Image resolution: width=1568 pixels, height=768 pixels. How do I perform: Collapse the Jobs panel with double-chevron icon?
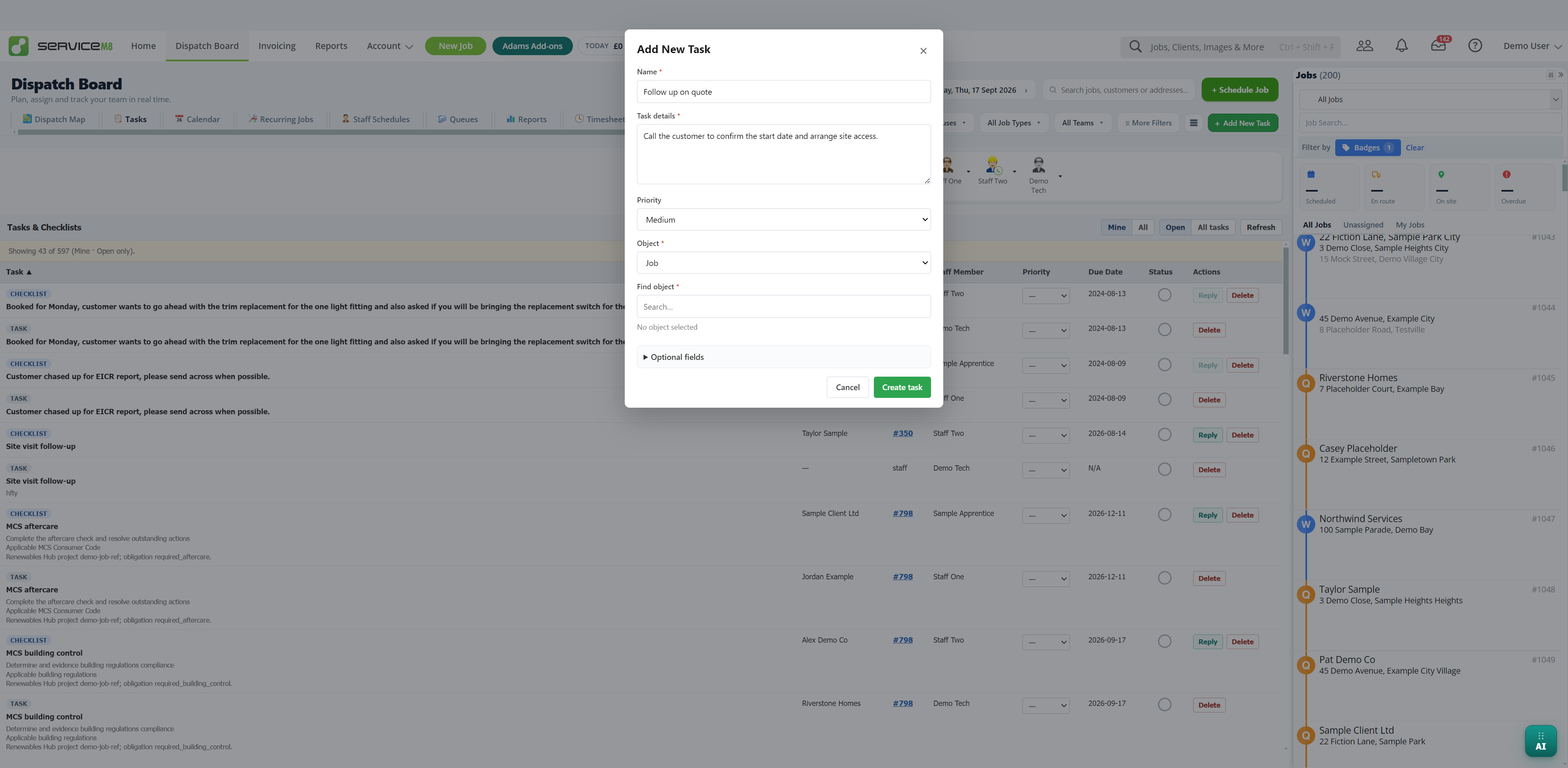coord(1561,75)
